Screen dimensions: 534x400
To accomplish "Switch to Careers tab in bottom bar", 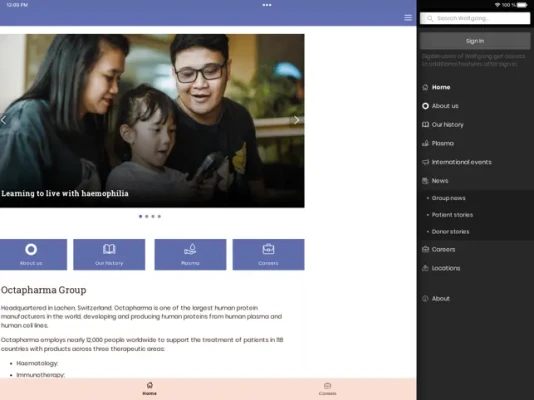I will pos(328,388).
